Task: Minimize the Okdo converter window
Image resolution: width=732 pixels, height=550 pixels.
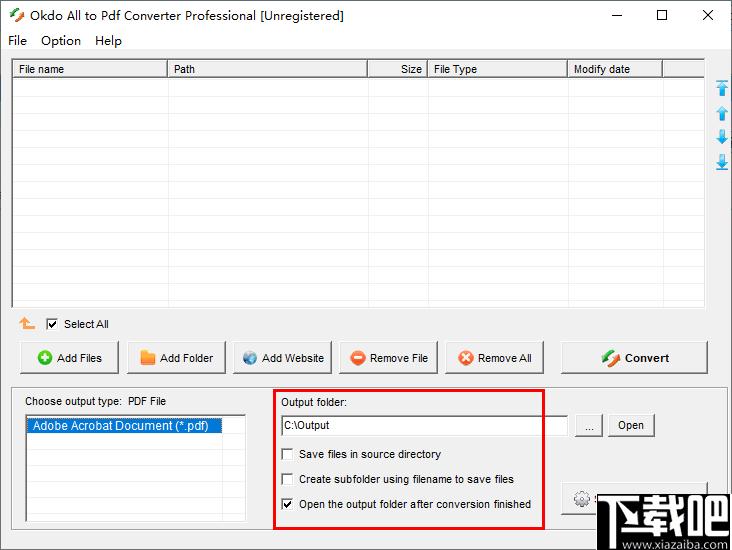Action: coord(617,15)
